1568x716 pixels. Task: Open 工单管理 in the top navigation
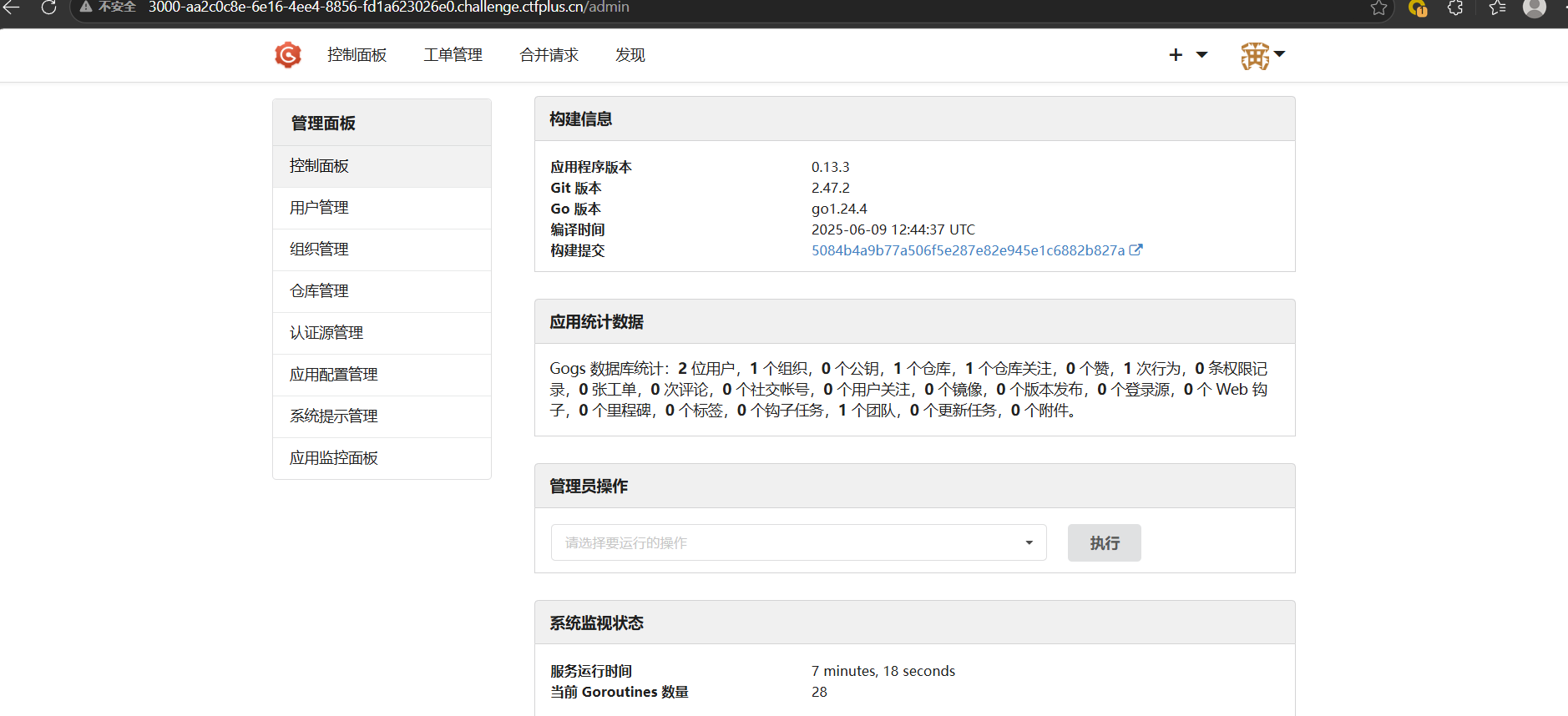pyautogui.click(x=453, y=55)
